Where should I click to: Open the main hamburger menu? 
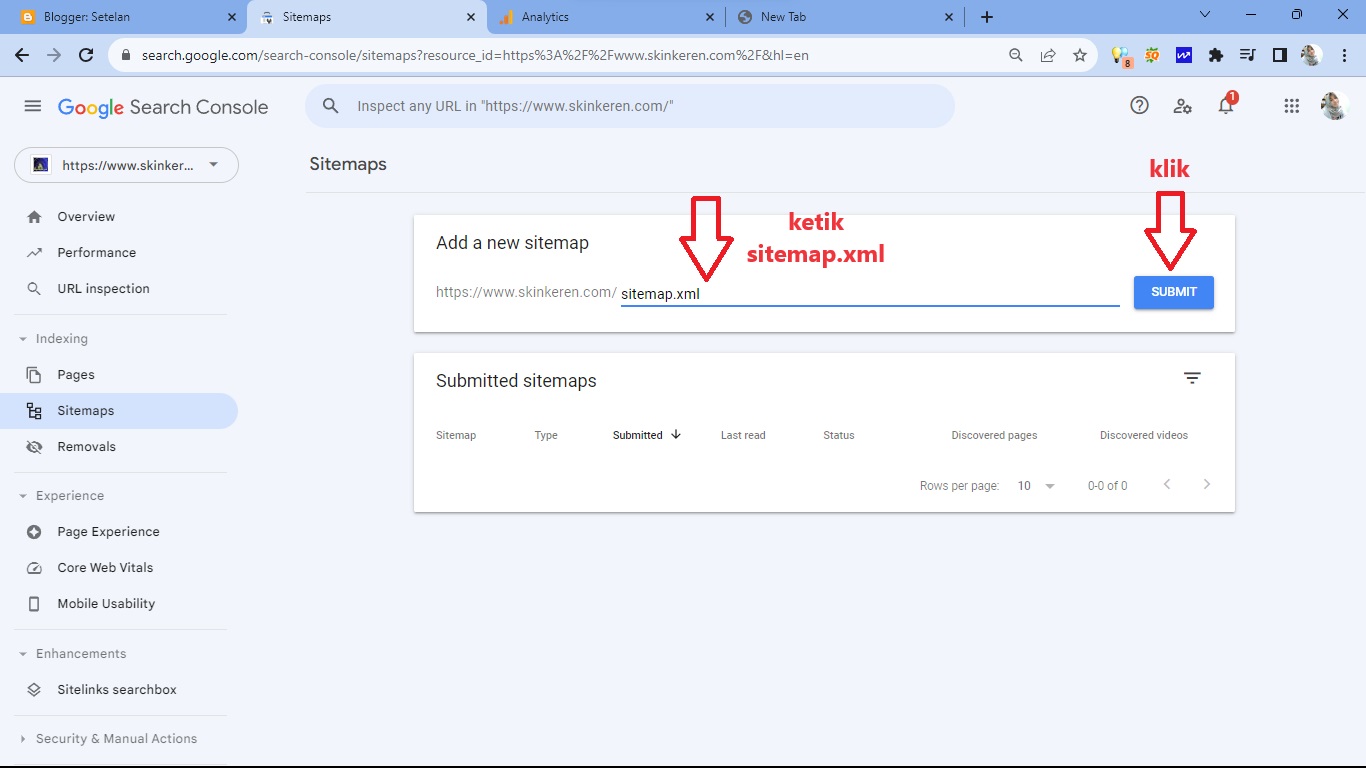click(x=33, y=106)
